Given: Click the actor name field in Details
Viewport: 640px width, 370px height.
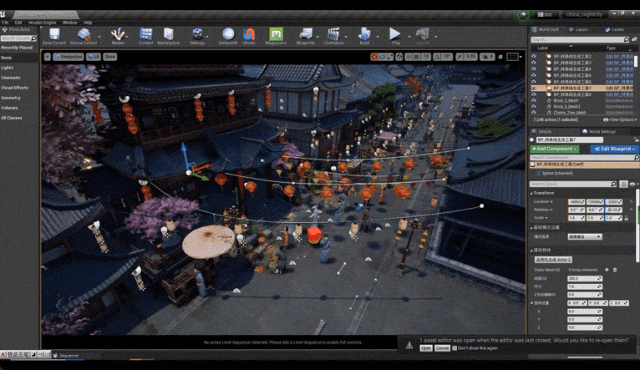Looking at the screenshot, I should pos(569,140).
